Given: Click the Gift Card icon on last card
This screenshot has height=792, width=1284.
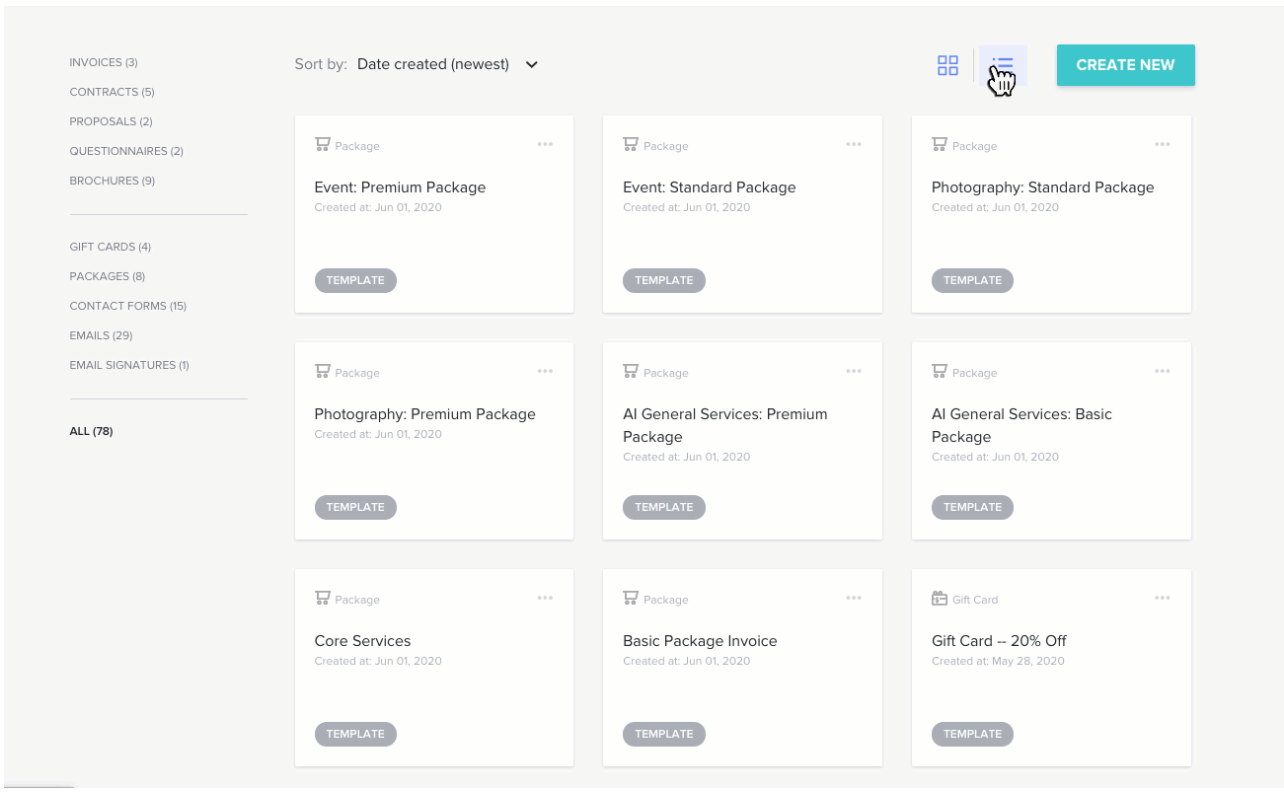Looking at the screenshot, I should [x=939, y=598].
